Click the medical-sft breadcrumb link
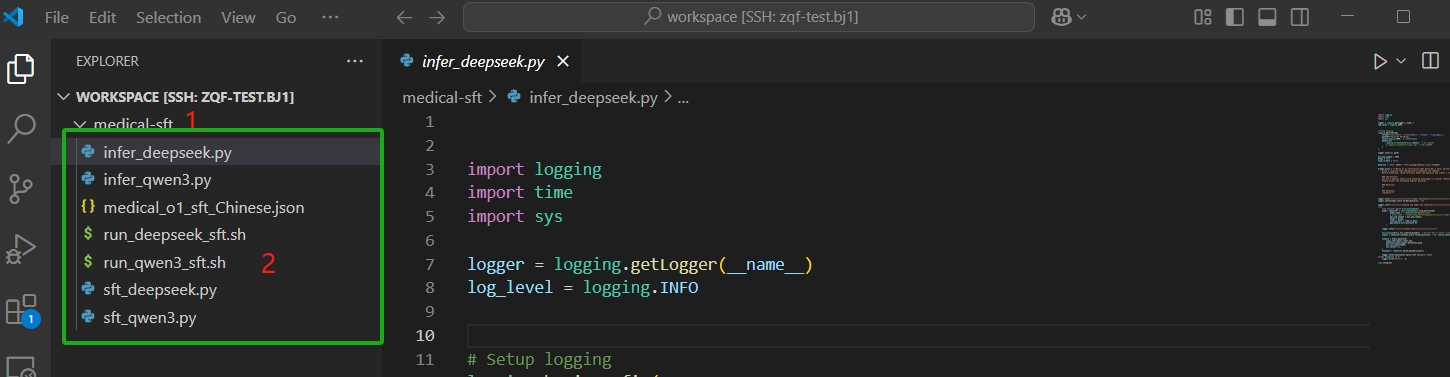 (x=442, y=97)
